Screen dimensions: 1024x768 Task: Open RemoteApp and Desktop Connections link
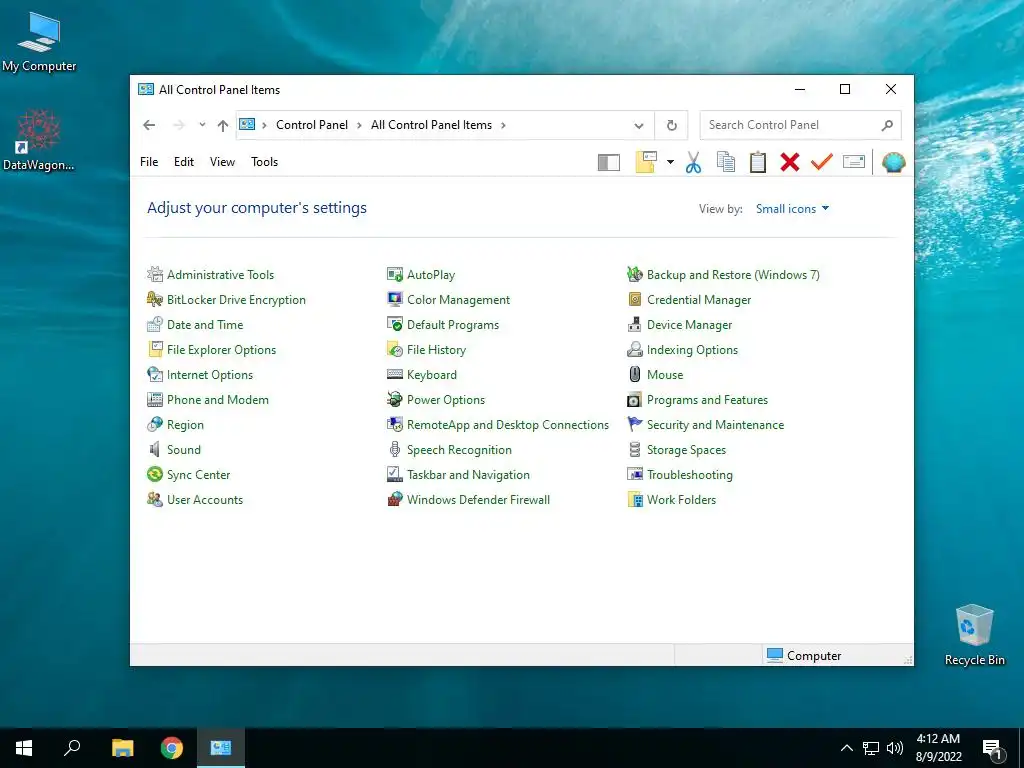pyautogui.click(x=507, y=424)
